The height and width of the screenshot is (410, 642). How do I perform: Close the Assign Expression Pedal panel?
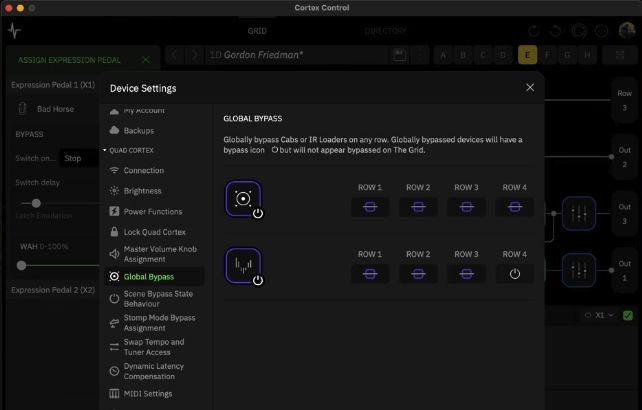(x=146, y=60)
